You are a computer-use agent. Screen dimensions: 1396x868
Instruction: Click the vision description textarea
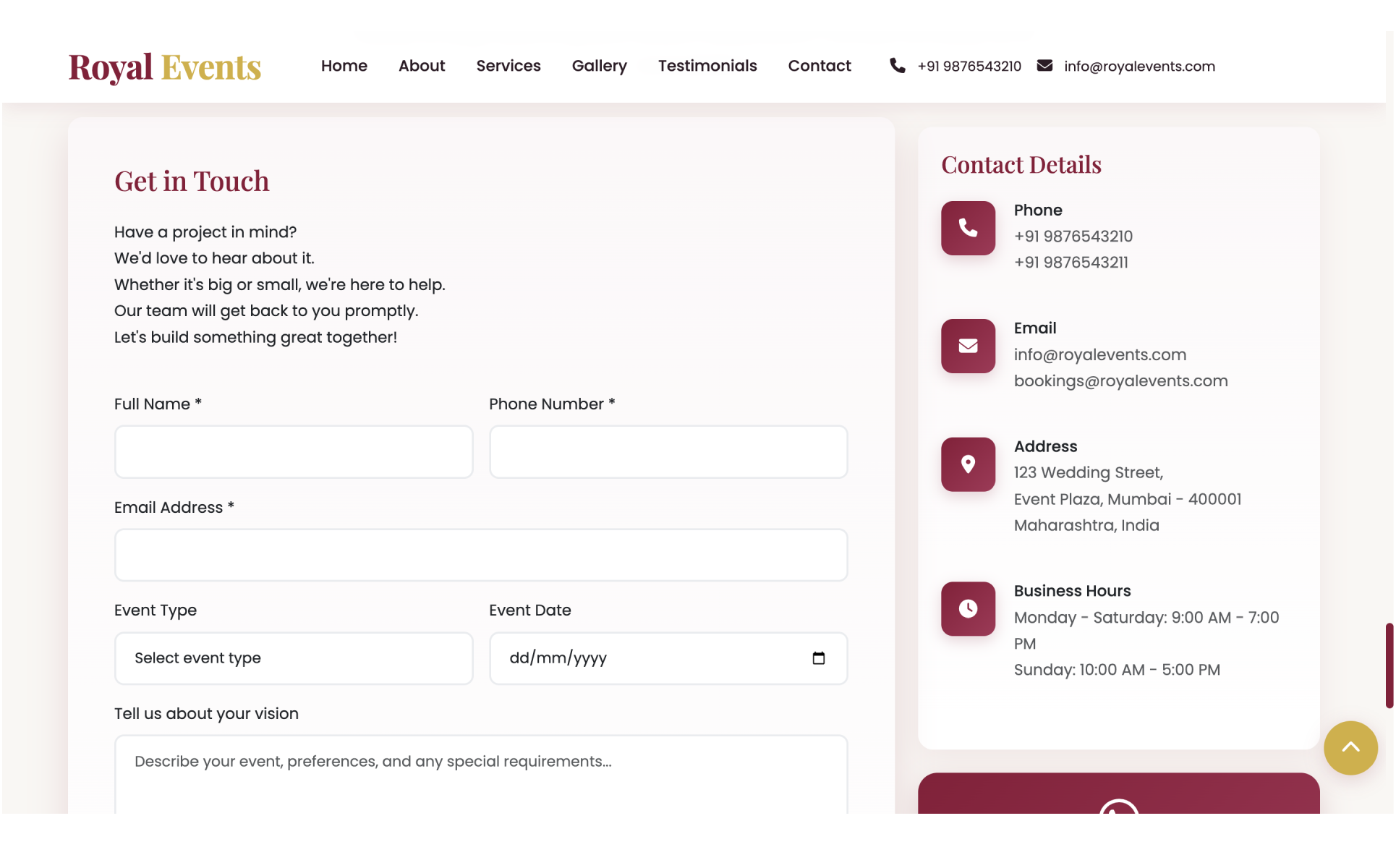pos(481,778)
